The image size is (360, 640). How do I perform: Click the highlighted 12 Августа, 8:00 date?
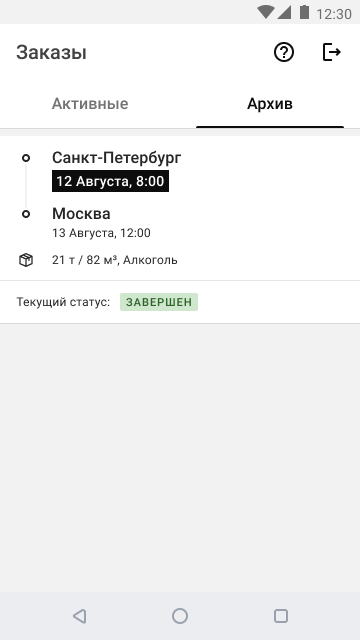click(110, 181)
